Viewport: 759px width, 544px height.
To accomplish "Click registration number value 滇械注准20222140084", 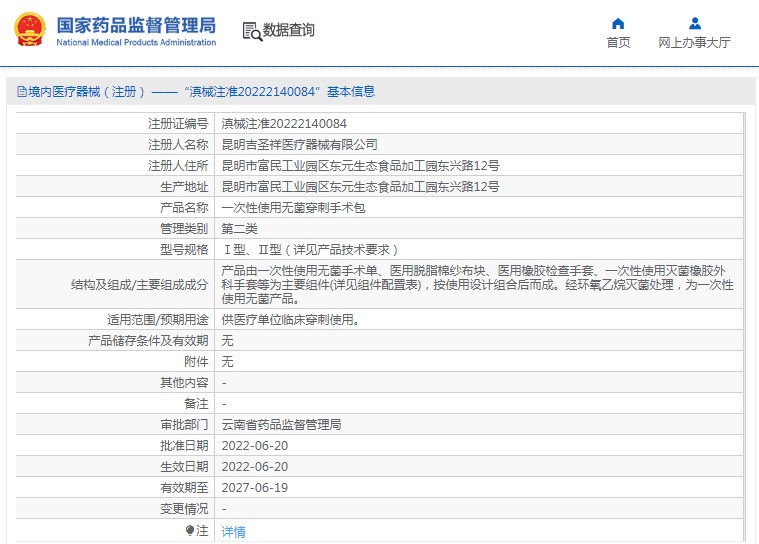I will (284, 124).
